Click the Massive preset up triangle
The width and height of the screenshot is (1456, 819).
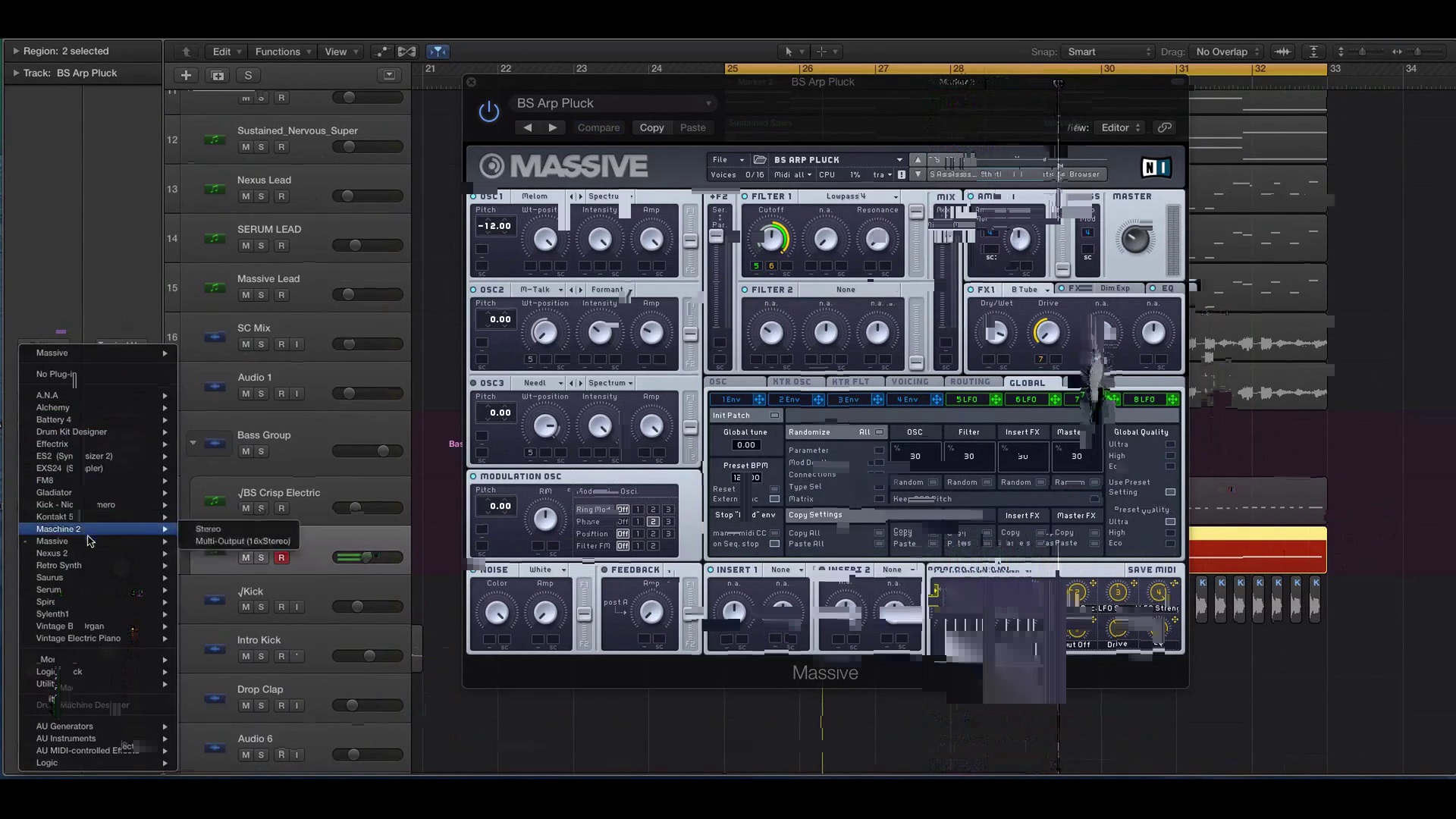pyautogui.click(x=918, y=160)
